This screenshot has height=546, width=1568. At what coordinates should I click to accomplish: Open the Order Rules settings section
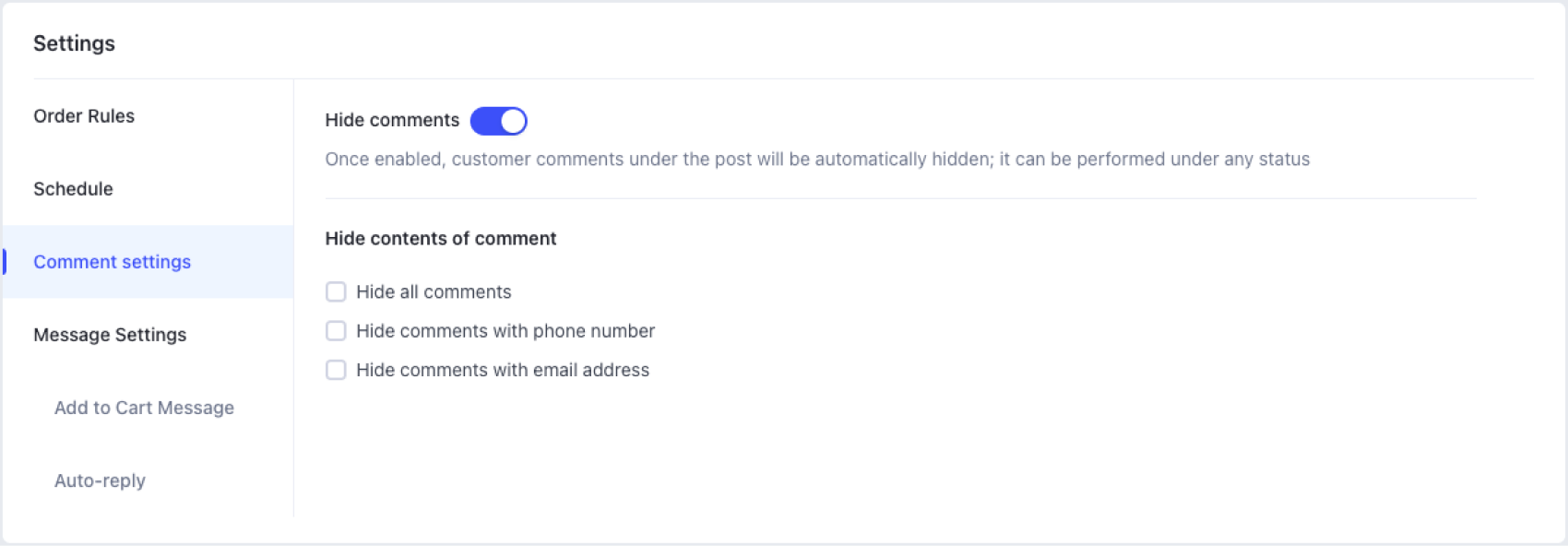[84, 116]
